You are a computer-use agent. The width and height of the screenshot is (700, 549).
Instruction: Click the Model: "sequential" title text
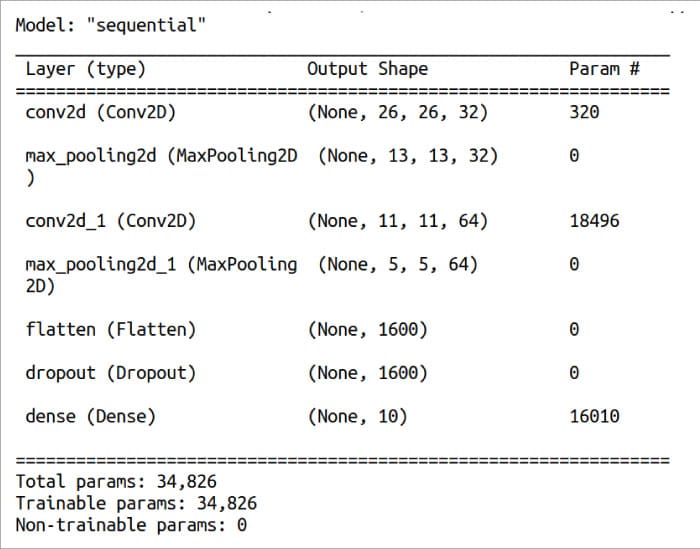pyautogui.click(x=110, y=25)
